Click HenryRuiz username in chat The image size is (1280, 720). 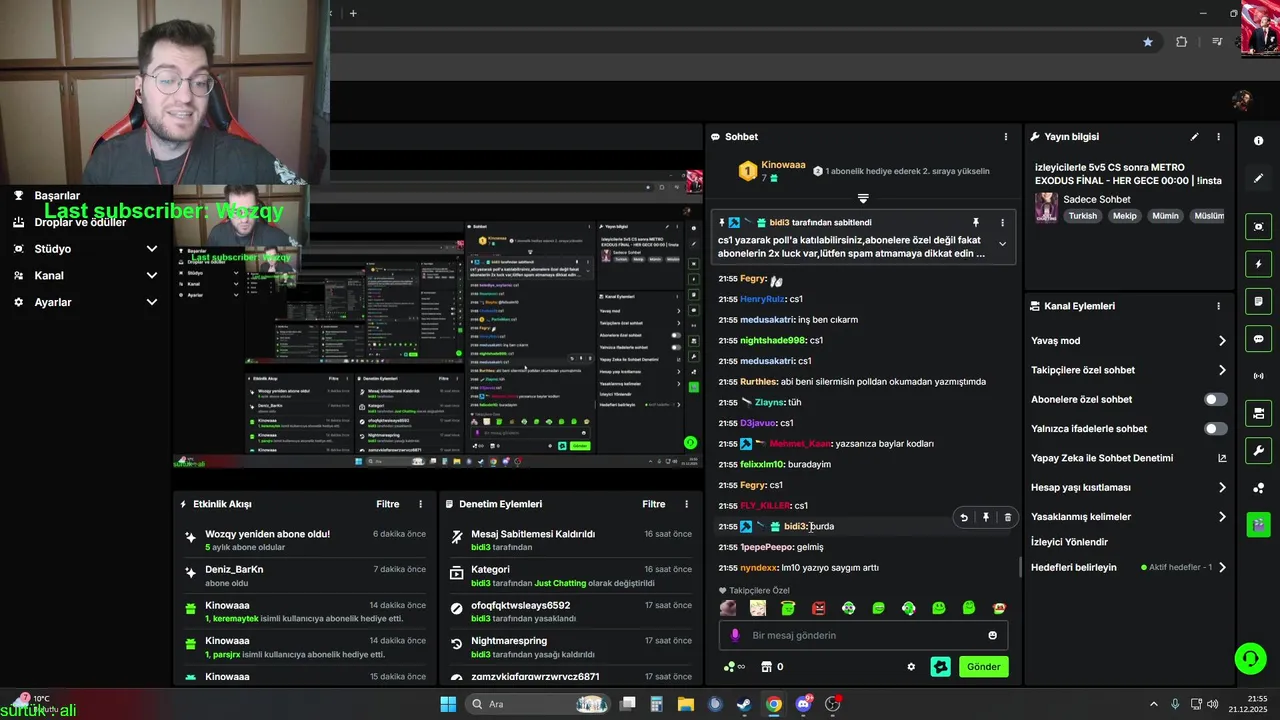point(762,299)
